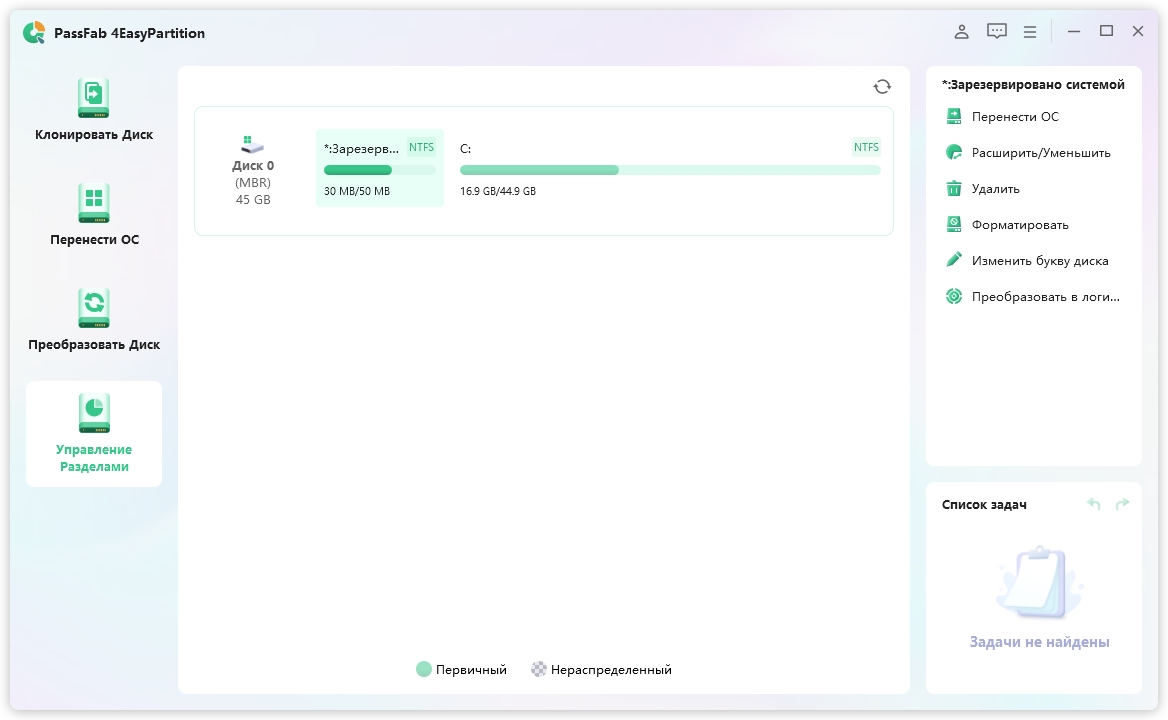The height and width of the screenshot is (720, 1168).
Task: Redo the task with the forward arrow
Action: tap(1122, 505)
